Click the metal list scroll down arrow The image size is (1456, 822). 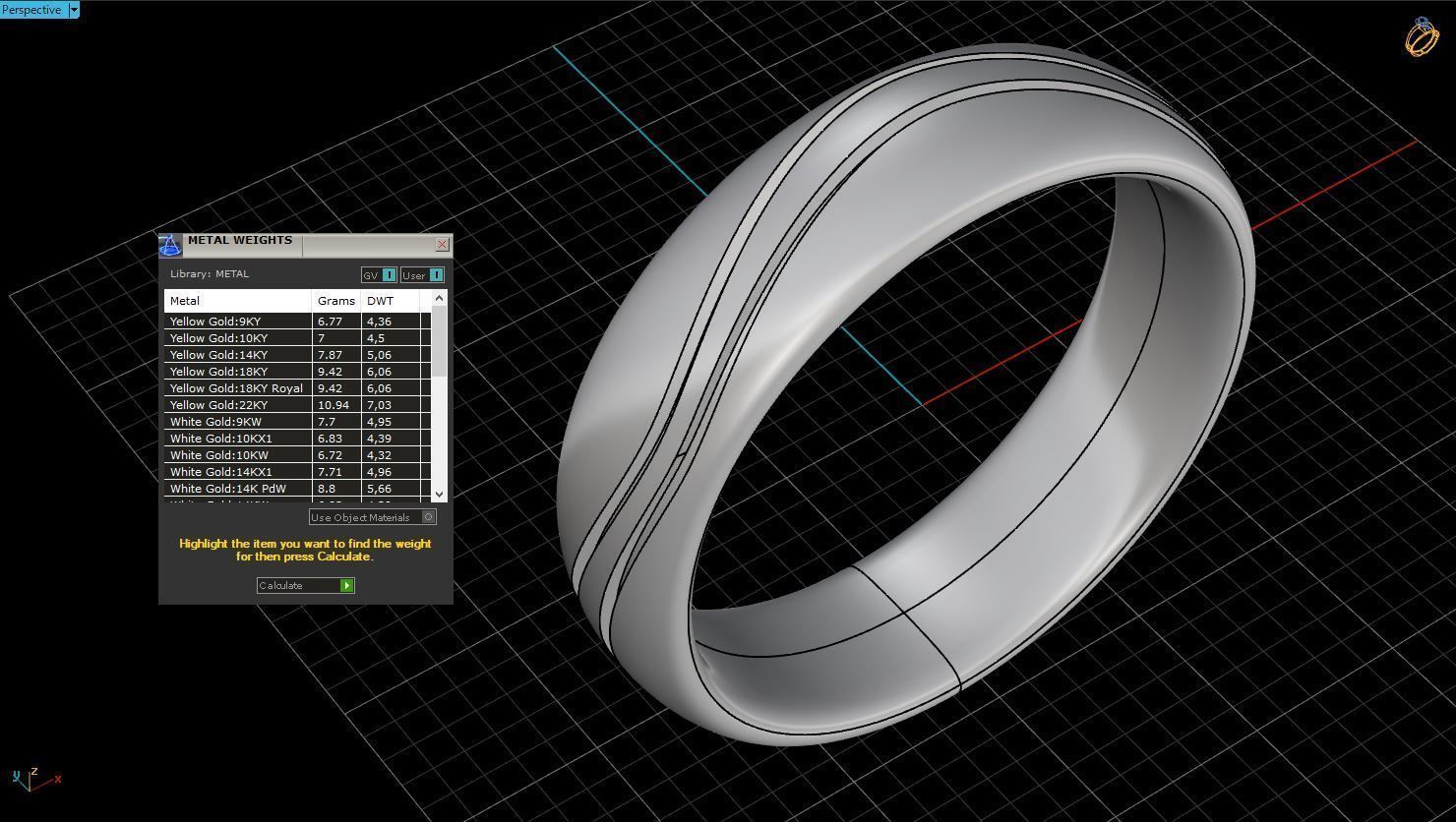(439, 494)
